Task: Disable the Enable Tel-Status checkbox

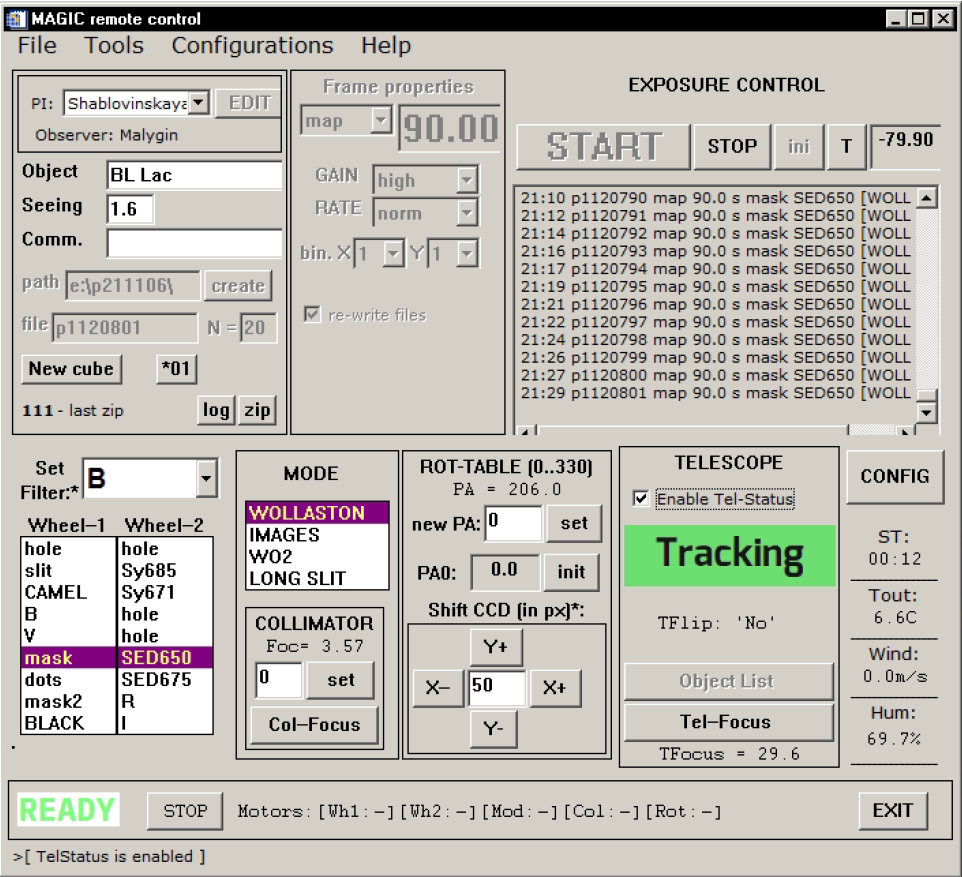Action: click(x=641, y=499)
